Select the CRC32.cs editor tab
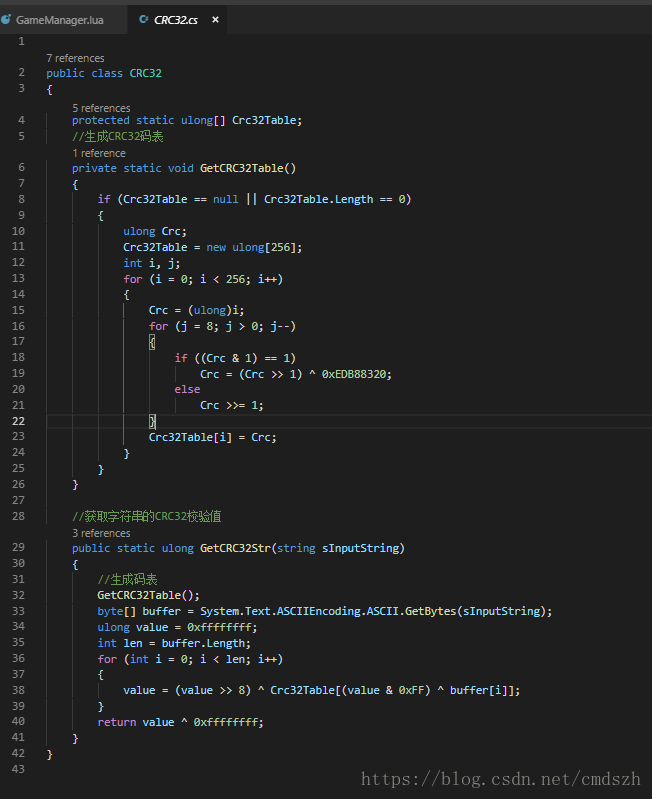Image resolution: width=652 pixels, height=799 pixels. coord(176,20)
